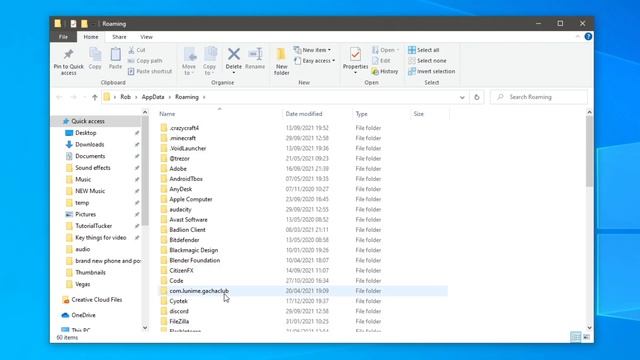Select the Badlion Client folder
This screenshot has width=640, height=360.
(x=187, y=230)
